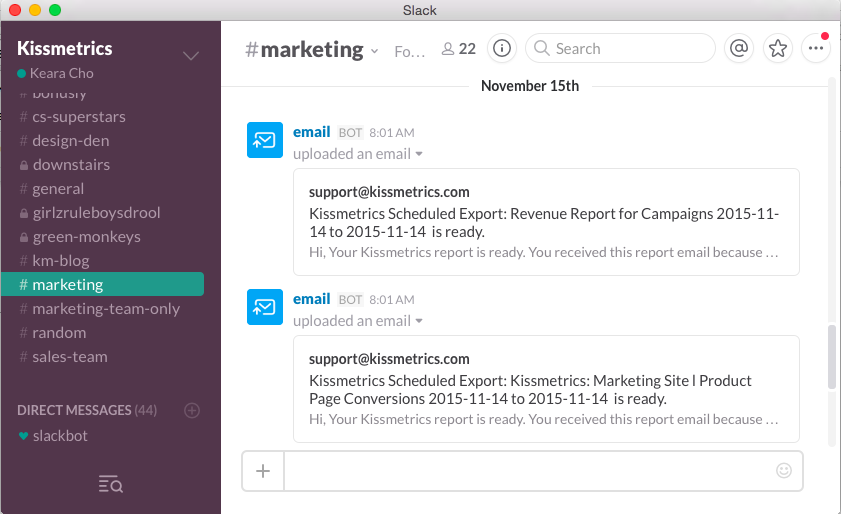Viewport: 841px width, 514px height.
Task: Click the message pane scrollbar thumb
Action: pyautogui.click(x=832, y=357)
